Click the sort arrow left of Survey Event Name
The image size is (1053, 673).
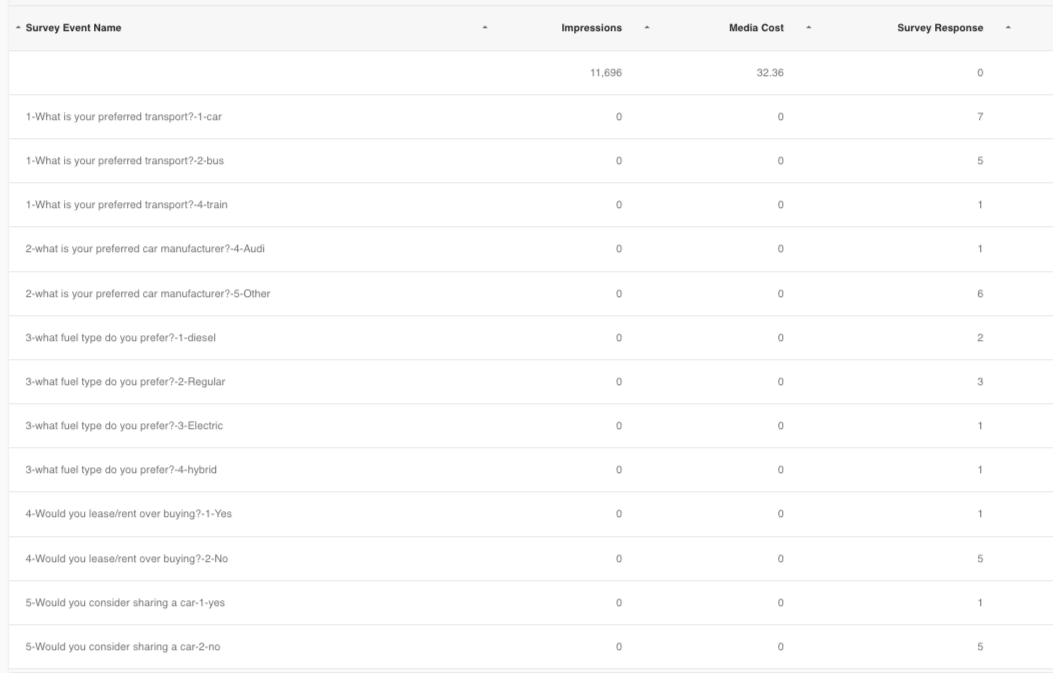(18, 28)
